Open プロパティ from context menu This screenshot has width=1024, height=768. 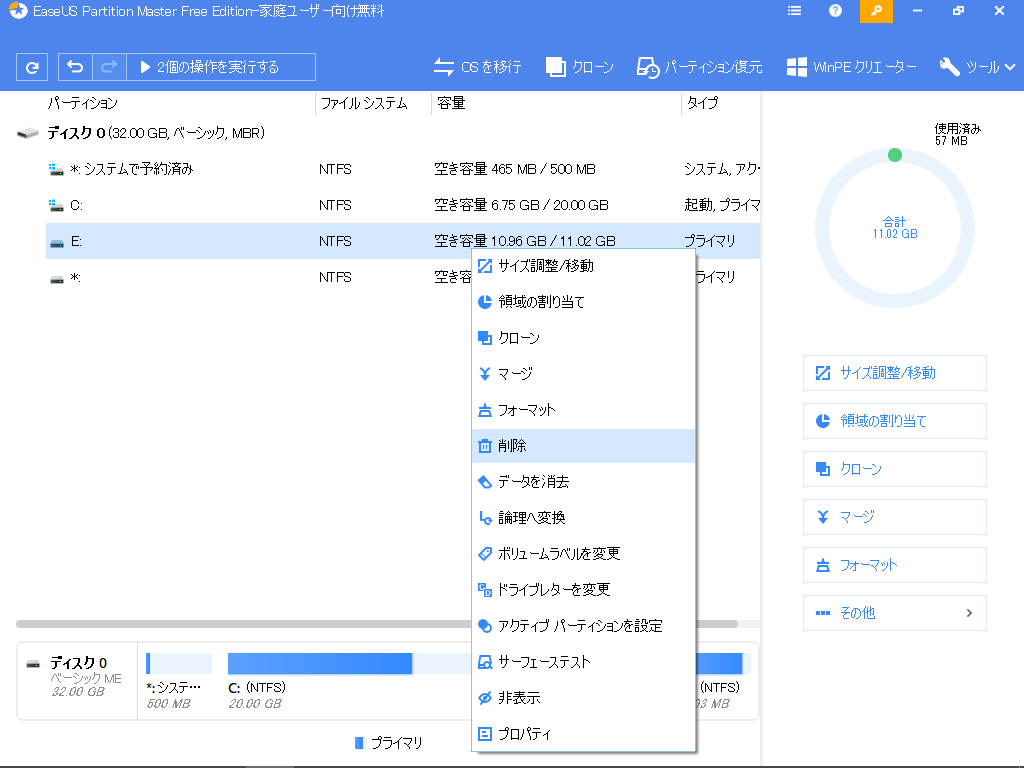[583, 734]
